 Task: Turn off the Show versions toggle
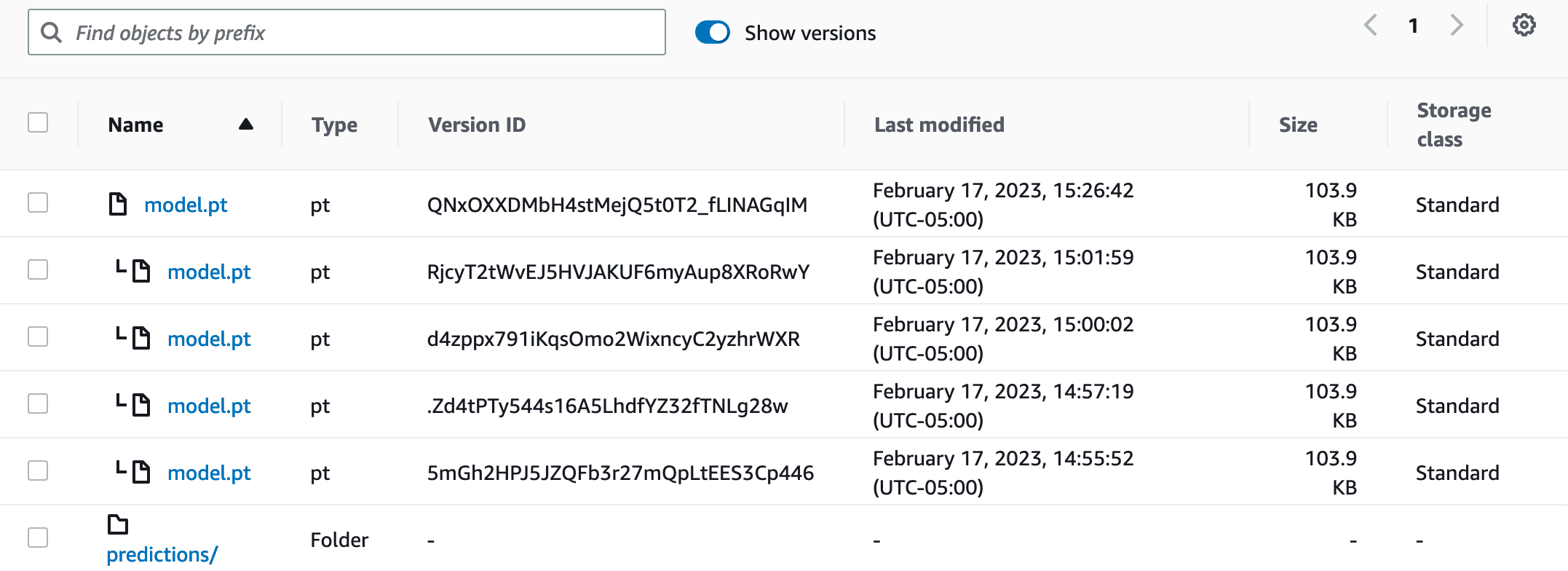[712, 33]
